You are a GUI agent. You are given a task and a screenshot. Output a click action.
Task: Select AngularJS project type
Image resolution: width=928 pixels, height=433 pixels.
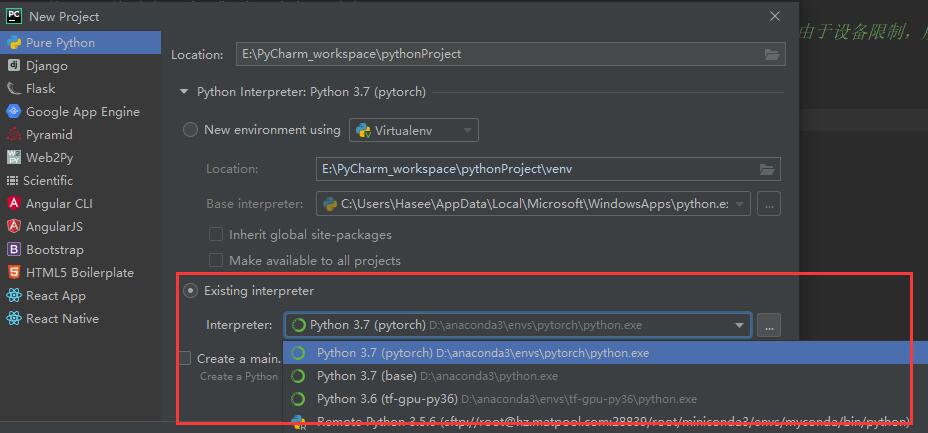click(80, 227)
